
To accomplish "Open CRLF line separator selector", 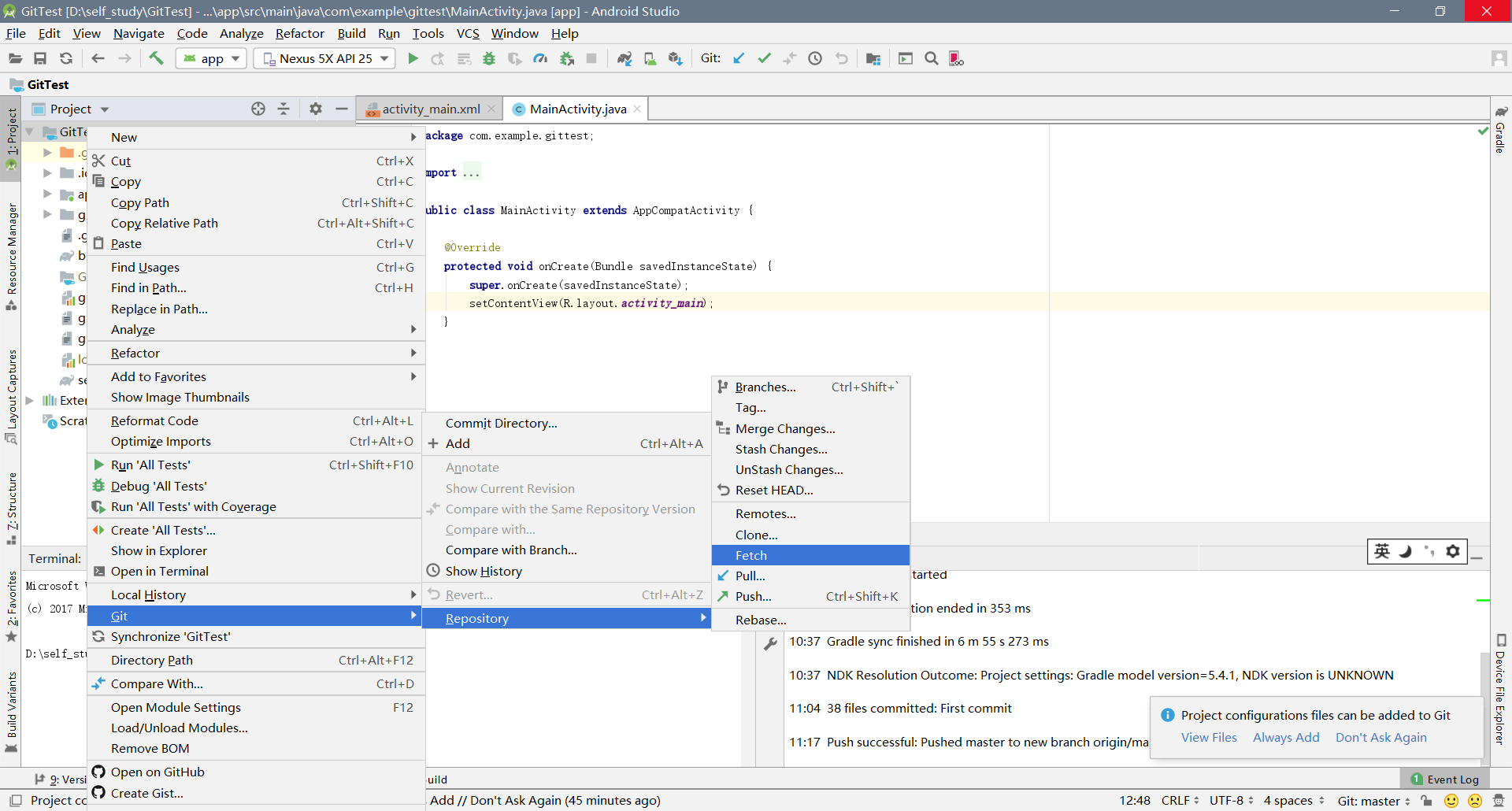I will click(x=1180, y=801).
